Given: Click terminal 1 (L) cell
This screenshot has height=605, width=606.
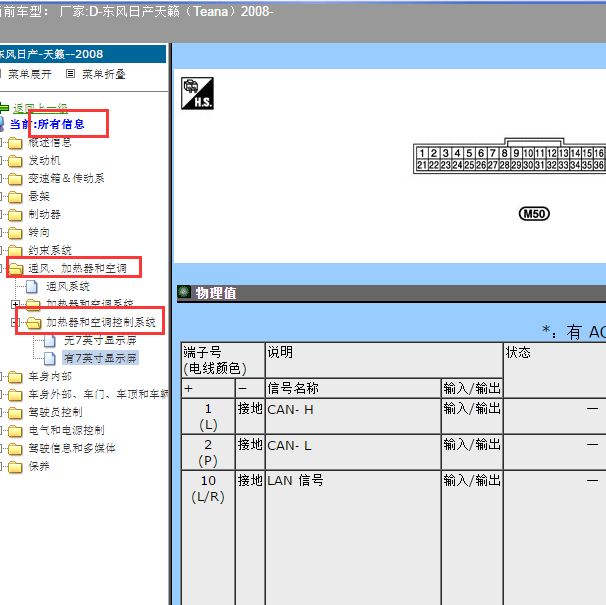Looking at the screenshot, I should point(208,416).
